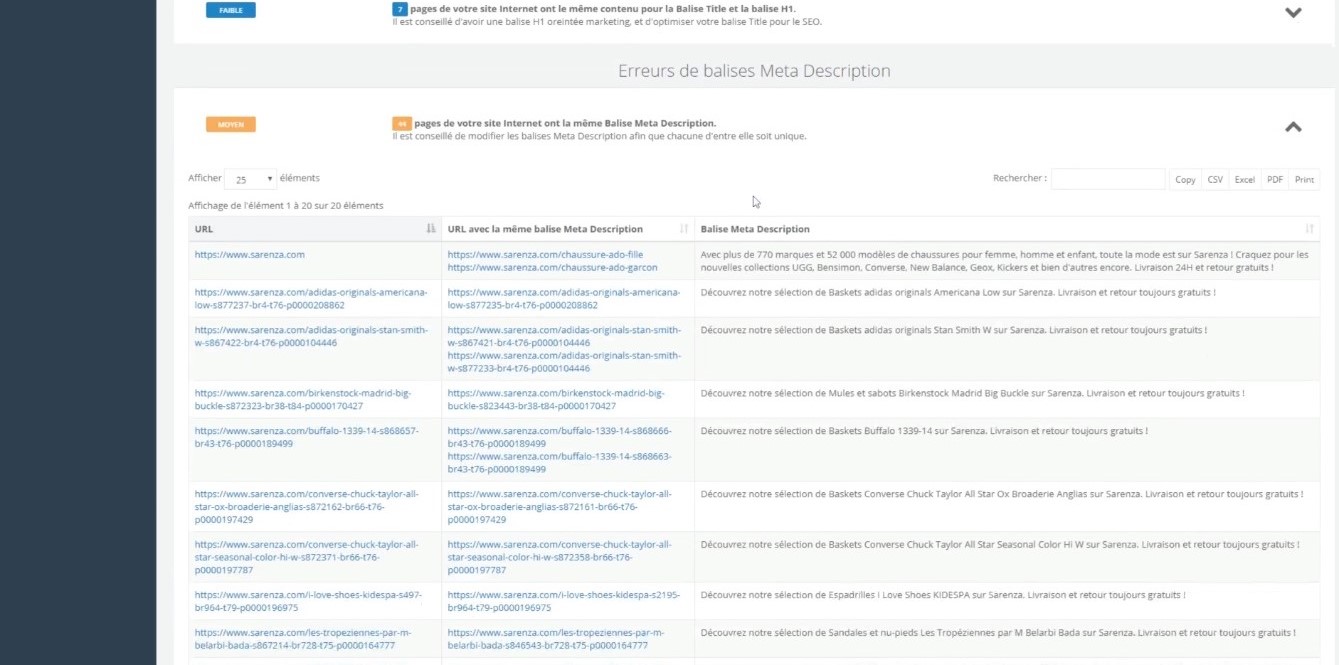This screenshot has height=665, width=1339.
Task: Select the 'Seasonal Color Hi W' description text
Action: [1000, 545]
